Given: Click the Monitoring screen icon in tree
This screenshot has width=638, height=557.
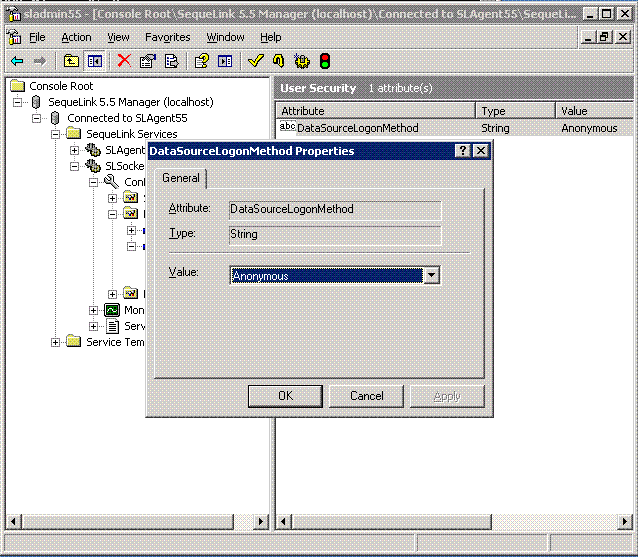Looking at the screenshot, I should (x=112, y=310).
